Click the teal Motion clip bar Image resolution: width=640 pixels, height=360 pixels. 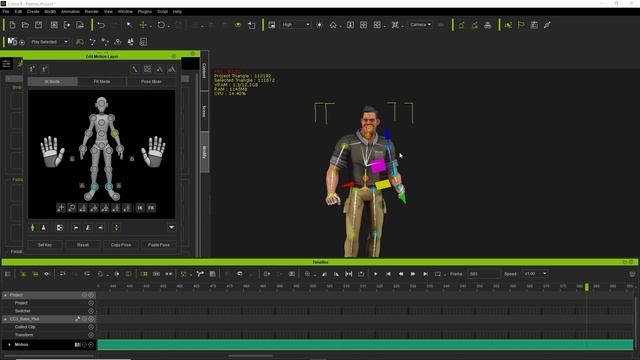coord(365,345)
